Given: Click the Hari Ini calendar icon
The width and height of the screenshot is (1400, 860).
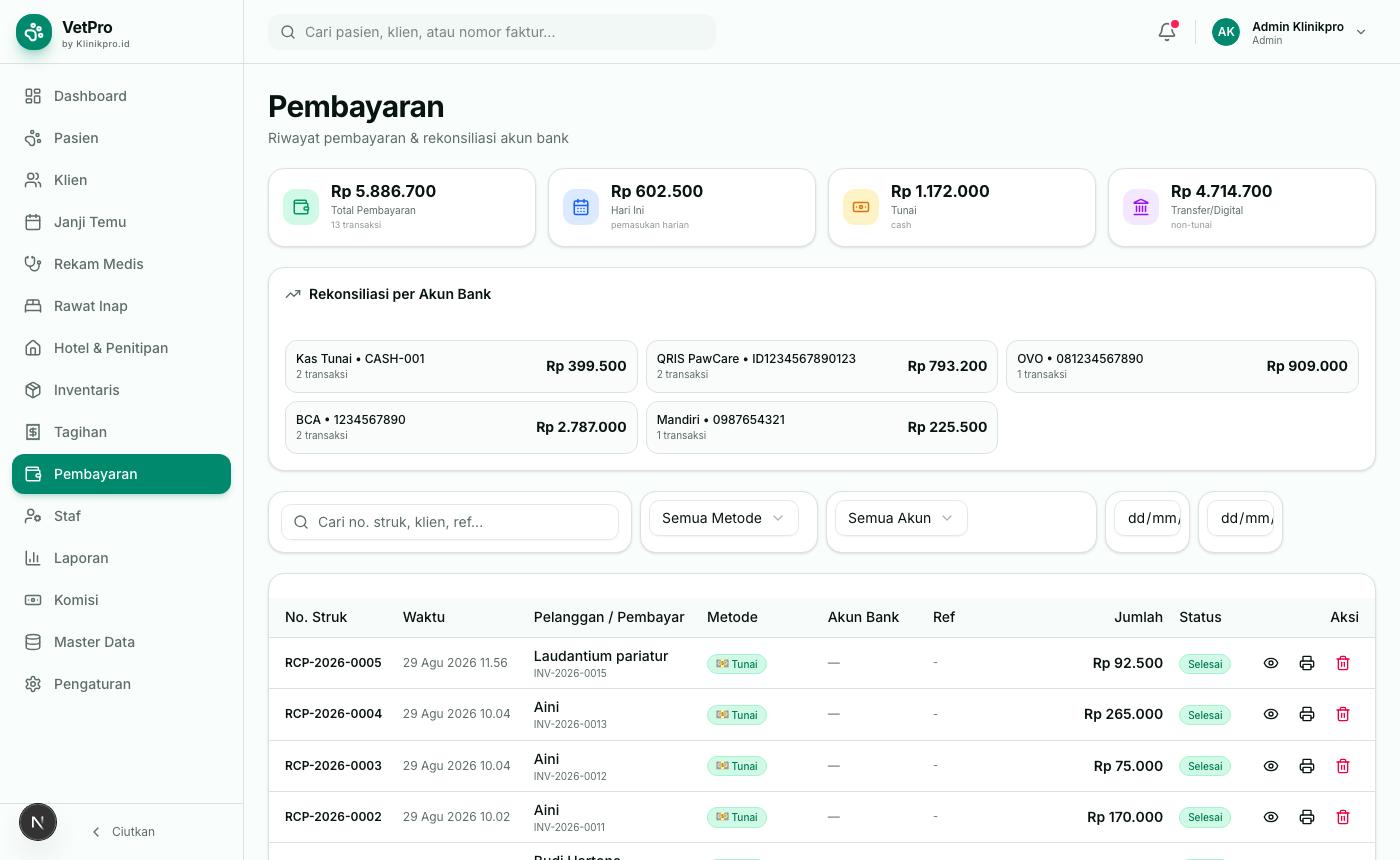Looking at the screenshot, I should click(x=581, y=207).
